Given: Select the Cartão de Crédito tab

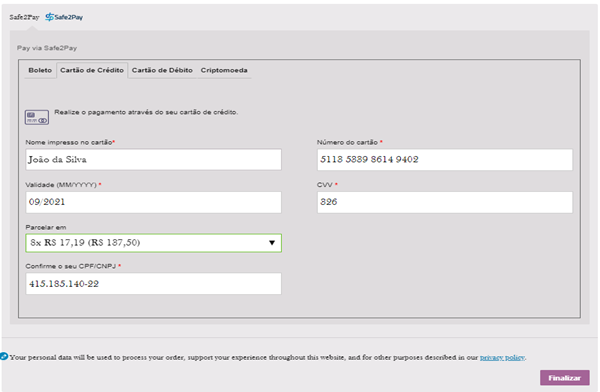Looking at the screenshot, I should (92, 70).
